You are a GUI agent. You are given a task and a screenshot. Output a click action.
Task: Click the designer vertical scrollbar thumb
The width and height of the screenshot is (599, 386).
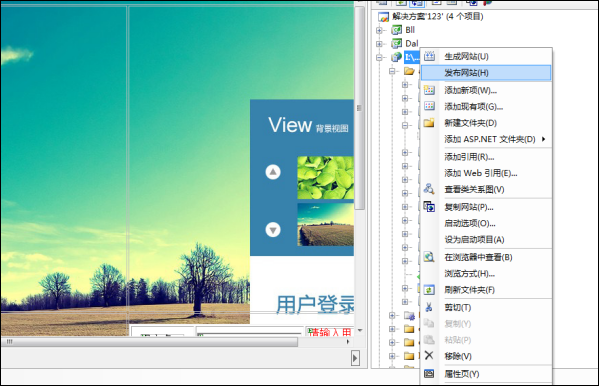(x=359, y=108)
